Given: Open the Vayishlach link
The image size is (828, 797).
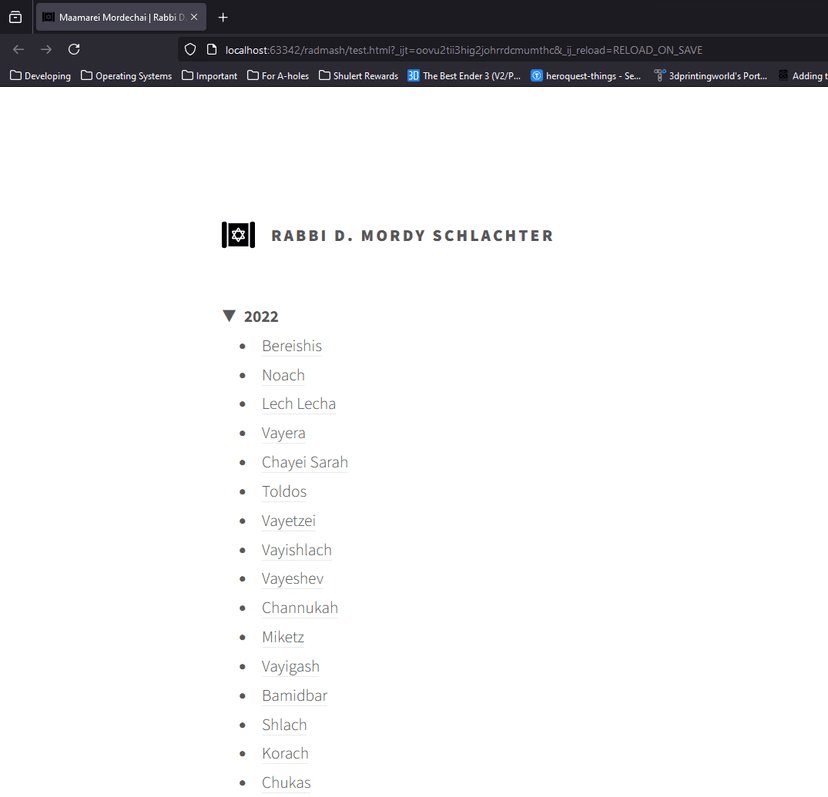Looking at the screenshot, I should coord(296,550).
